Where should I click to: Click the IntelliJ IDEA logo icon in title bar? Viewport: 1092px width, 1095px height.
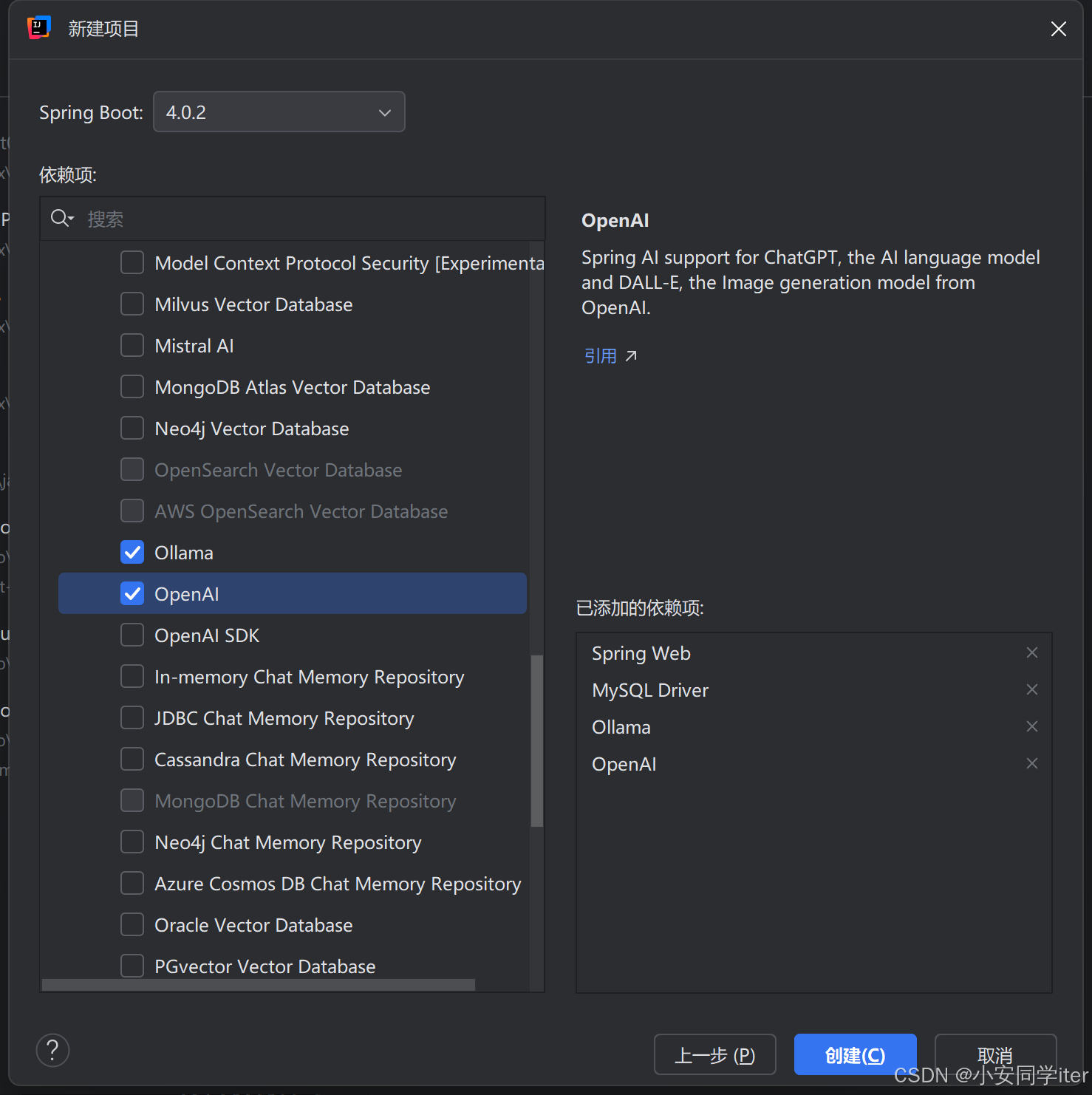(x=39, y=28)
